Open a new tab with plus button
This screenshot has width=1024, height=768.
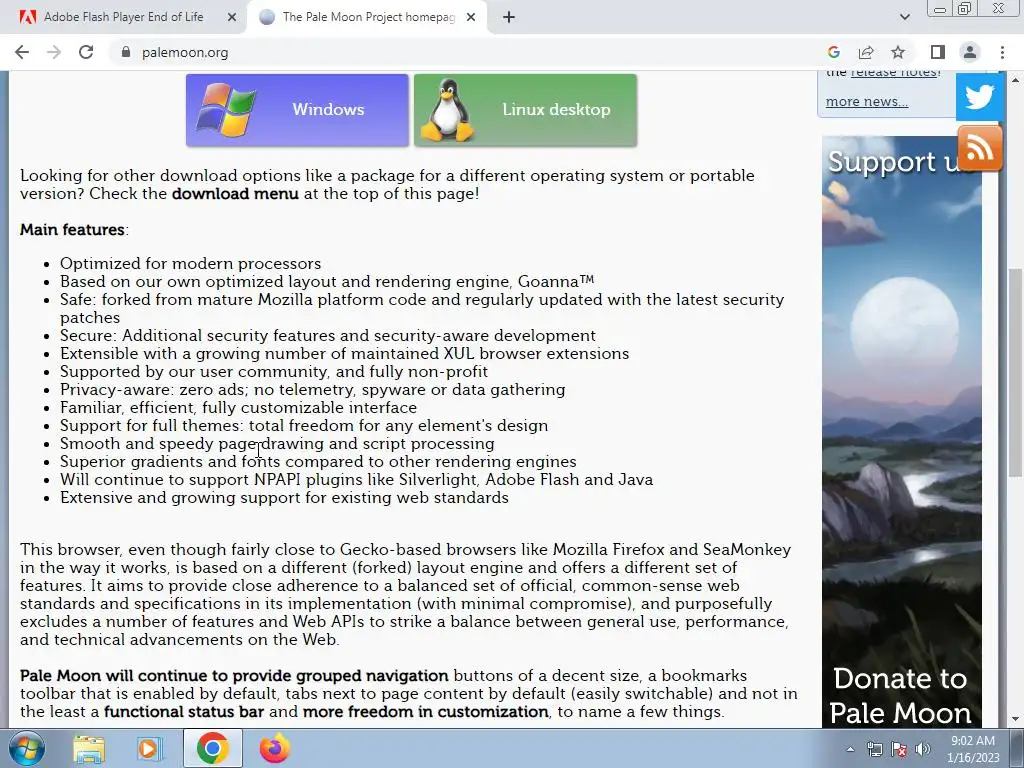pos(509,18)
